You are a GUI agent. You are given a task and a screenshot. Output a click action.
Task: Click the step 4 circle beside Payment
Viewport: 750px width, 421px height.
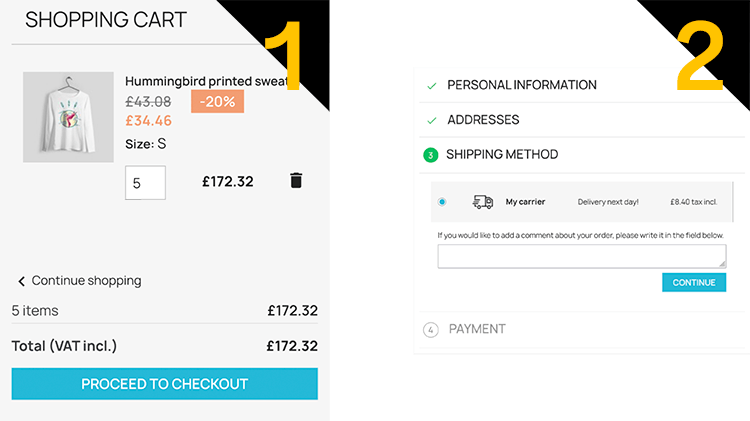pos(431,329)
